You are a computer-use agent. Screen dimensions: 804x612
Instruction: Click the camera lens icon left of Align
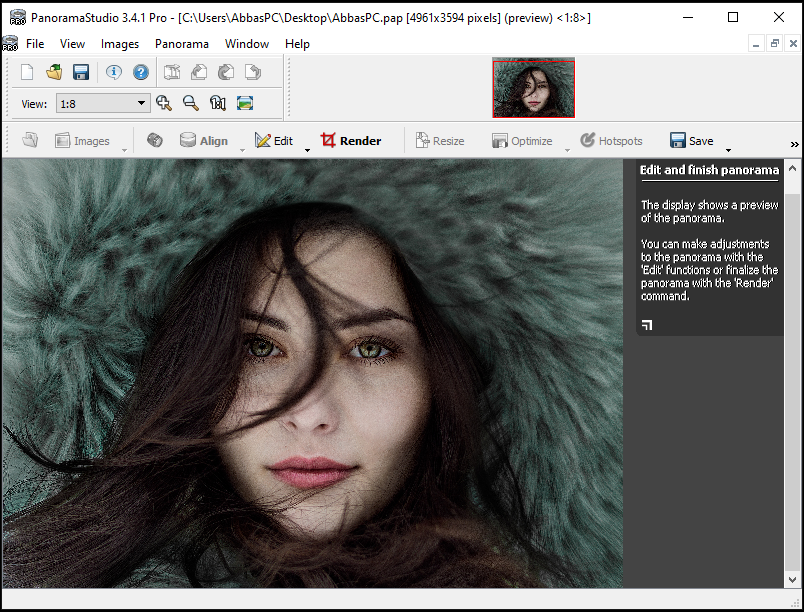coord(155,140)
